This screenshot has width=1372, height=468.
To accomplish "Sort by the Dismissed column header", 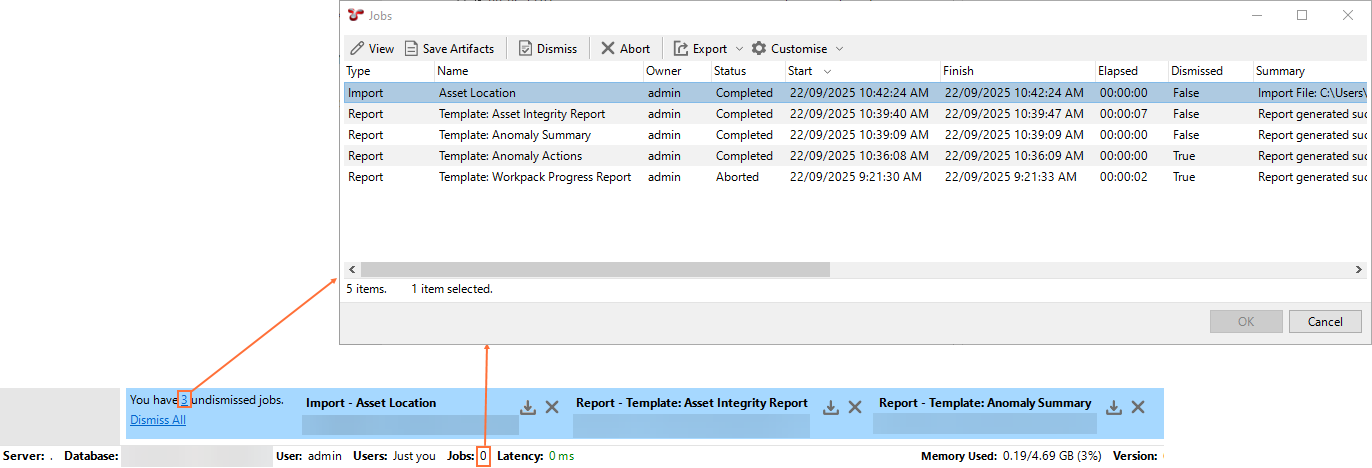I will (1210, 71).
